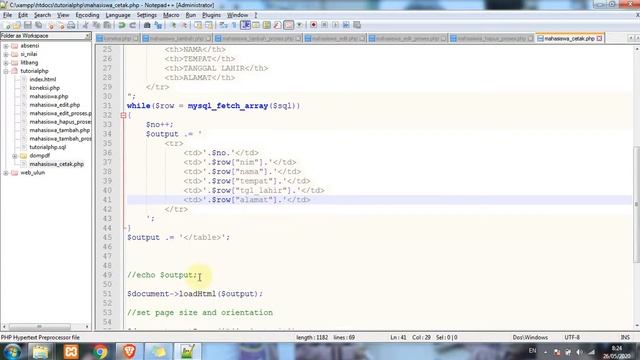Click the UTF-8 encoding status entry
Image resolution: width=640 pixels, height=360 pixels.
coord(572,338)
